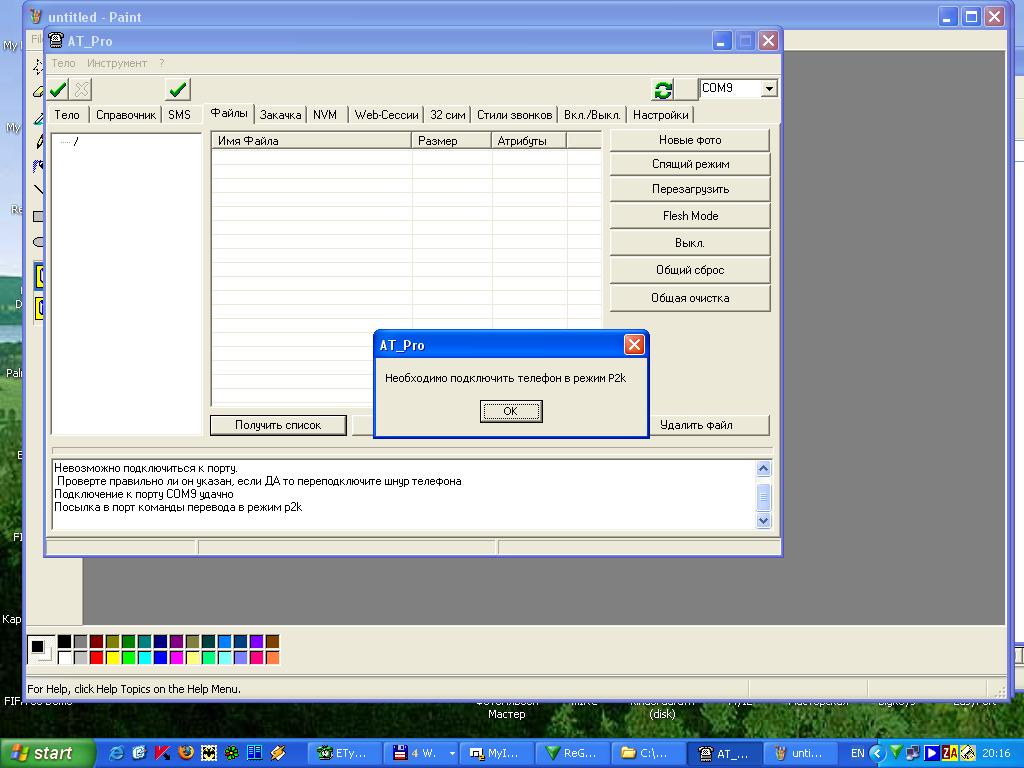The width and height of the screenshot is (1024, 768).
Task: Switch to the C:\... folder taskbar button
Action: (648, 753)
